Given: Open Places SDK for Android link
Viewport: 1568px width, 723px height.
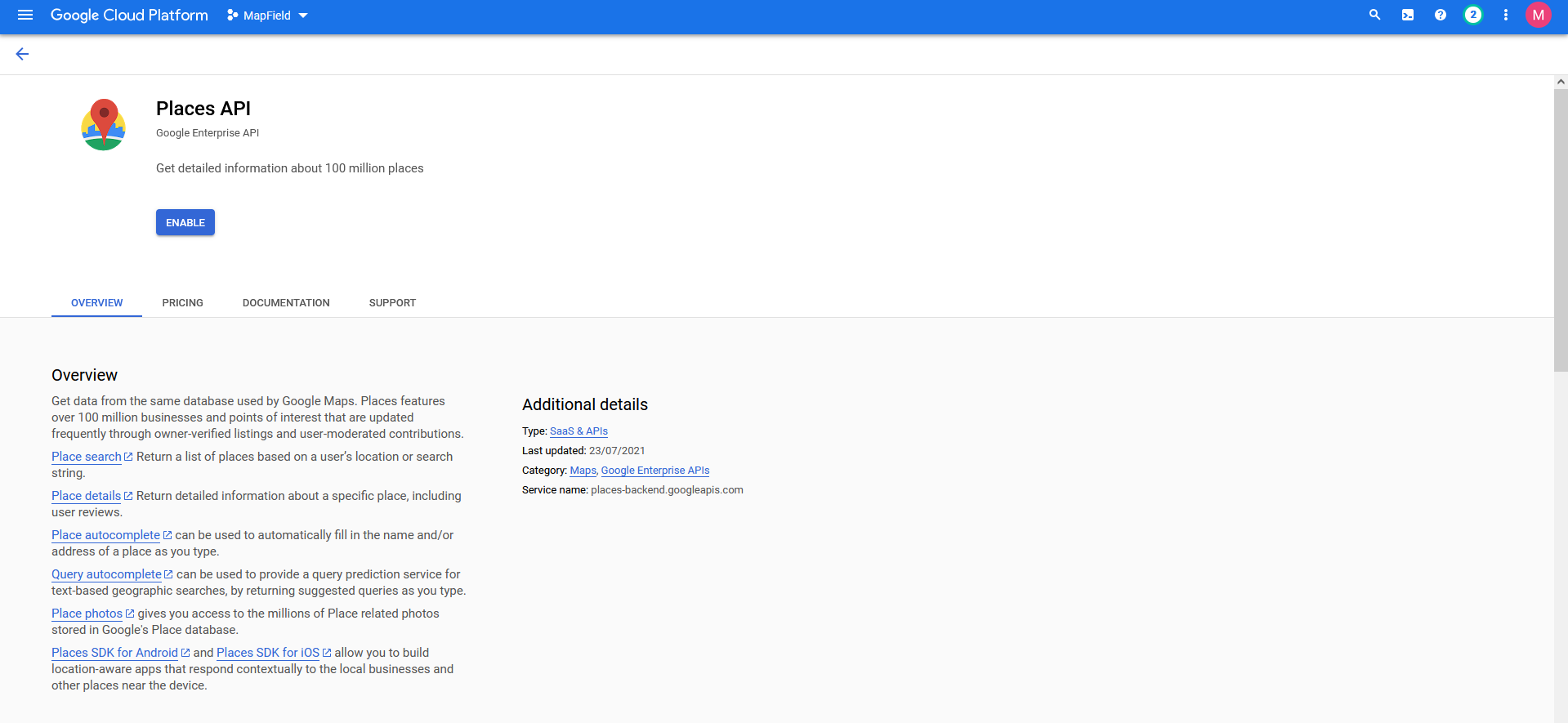Looking at the screenshot, I should coord(115,653).
